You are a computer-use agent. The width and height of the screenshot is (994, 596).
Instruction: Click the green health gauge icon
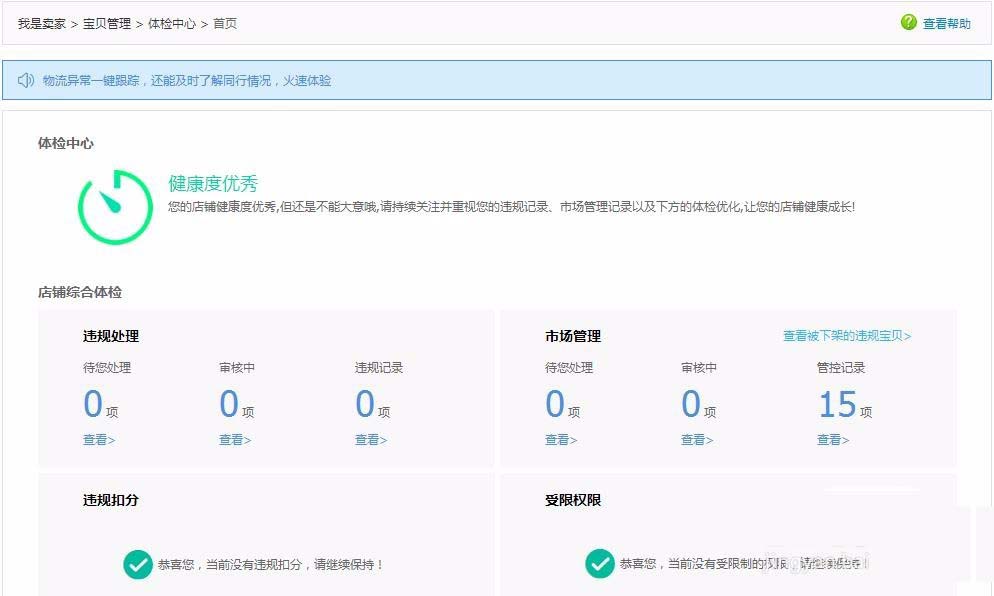coord(115,207)
